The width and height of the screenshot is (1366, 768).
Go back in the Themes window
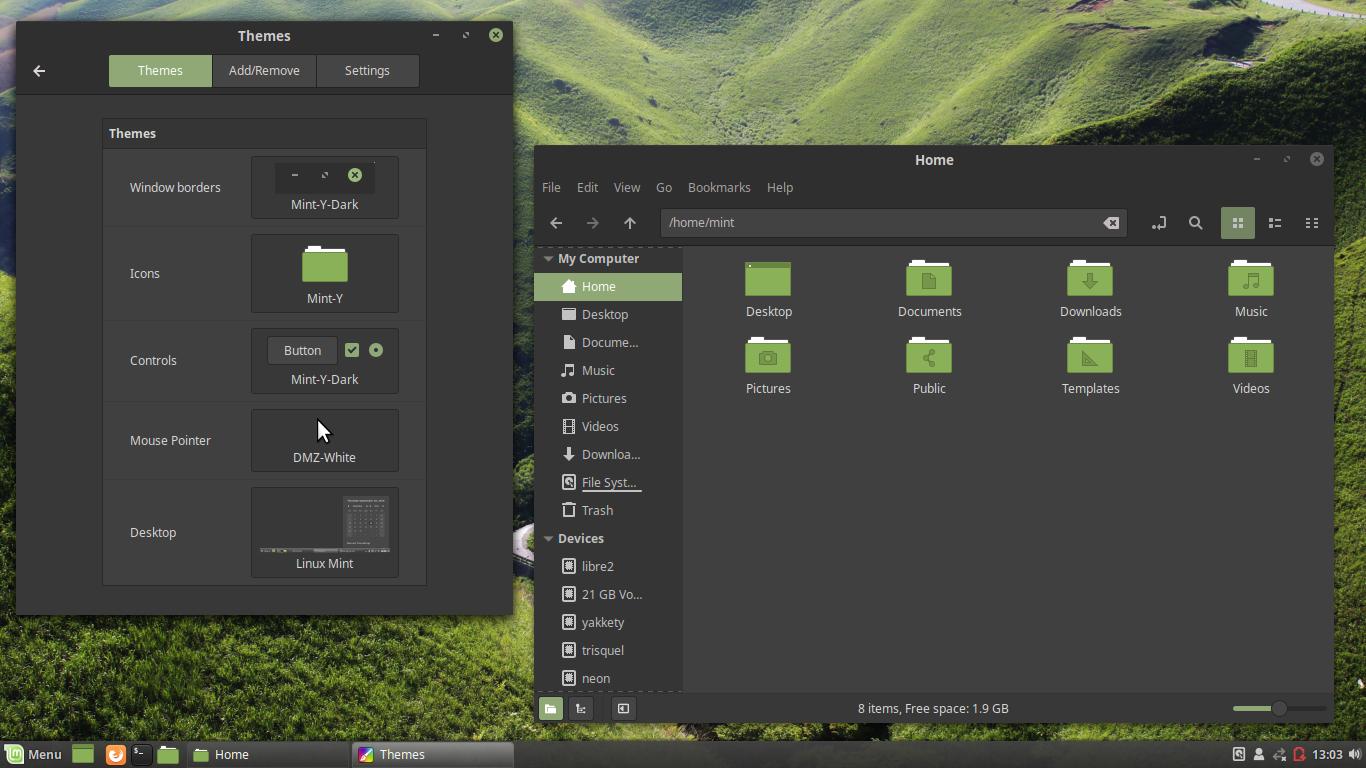click(x=39, y=71)
